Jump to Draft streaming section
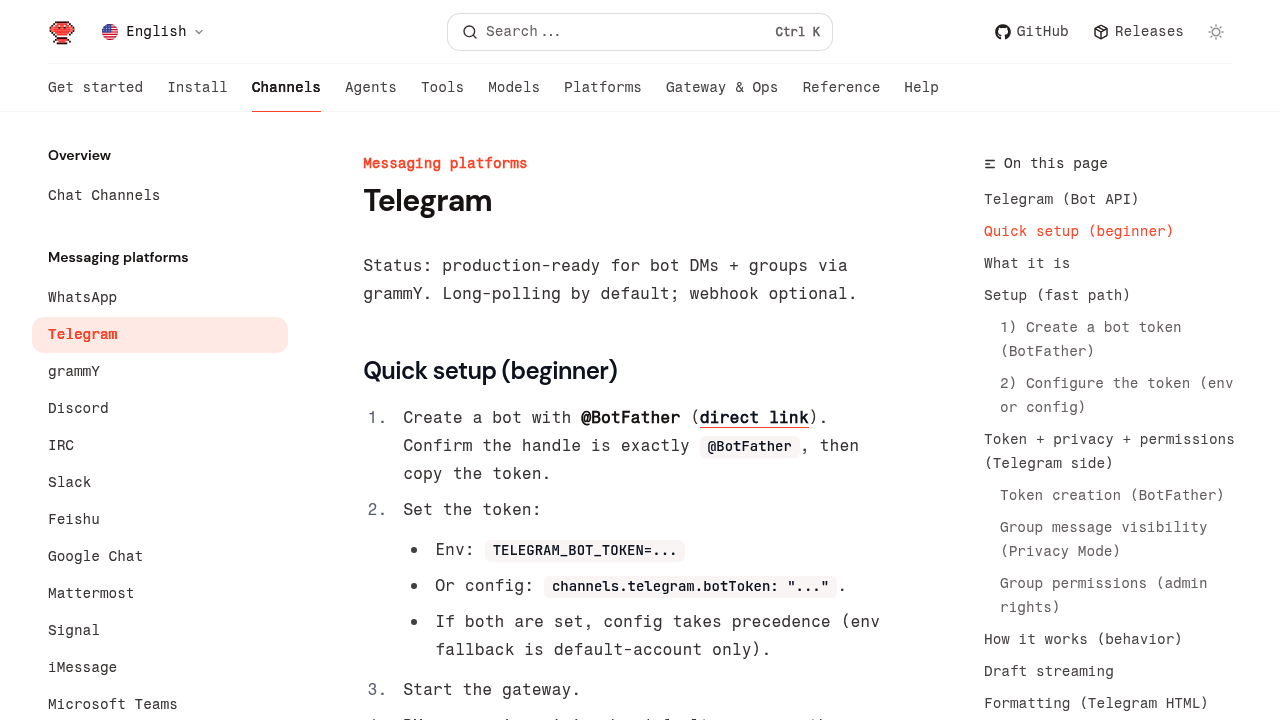This screenshot has width=1280, height=720. click(1049, 672)
